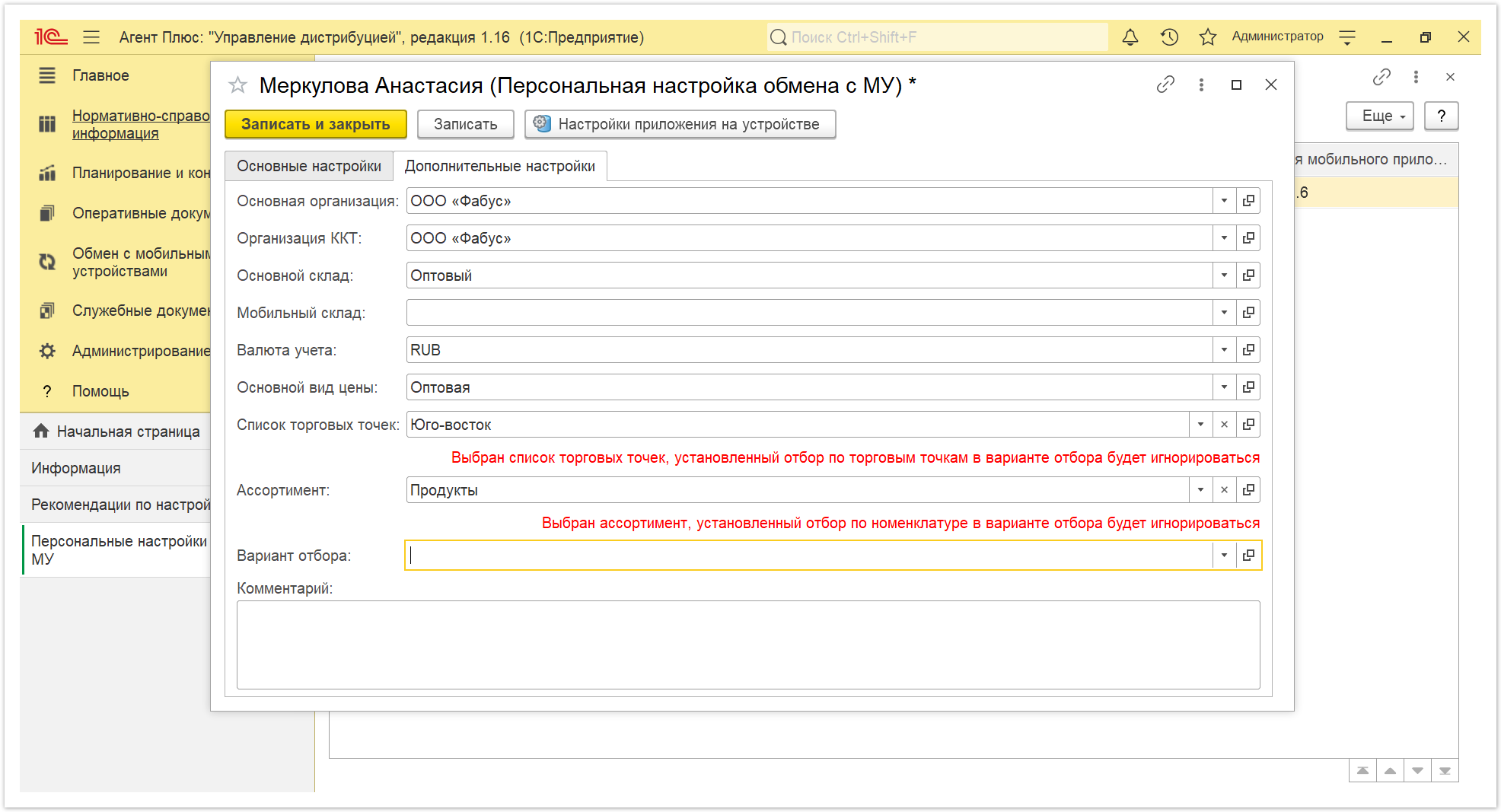The height and width of the screenshot is (812, 1501).
Task: Open favorites star in top bar
Action: (x=1208, y=37)
